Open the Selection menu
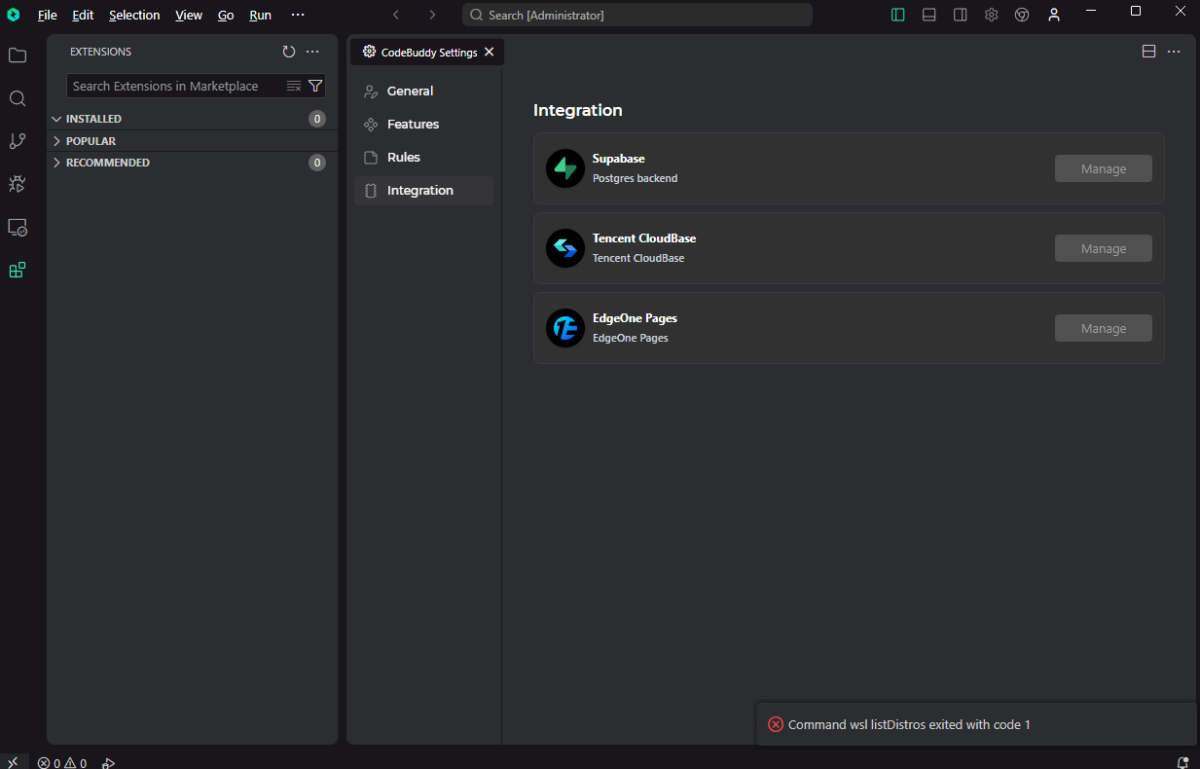 pos(134,15)
